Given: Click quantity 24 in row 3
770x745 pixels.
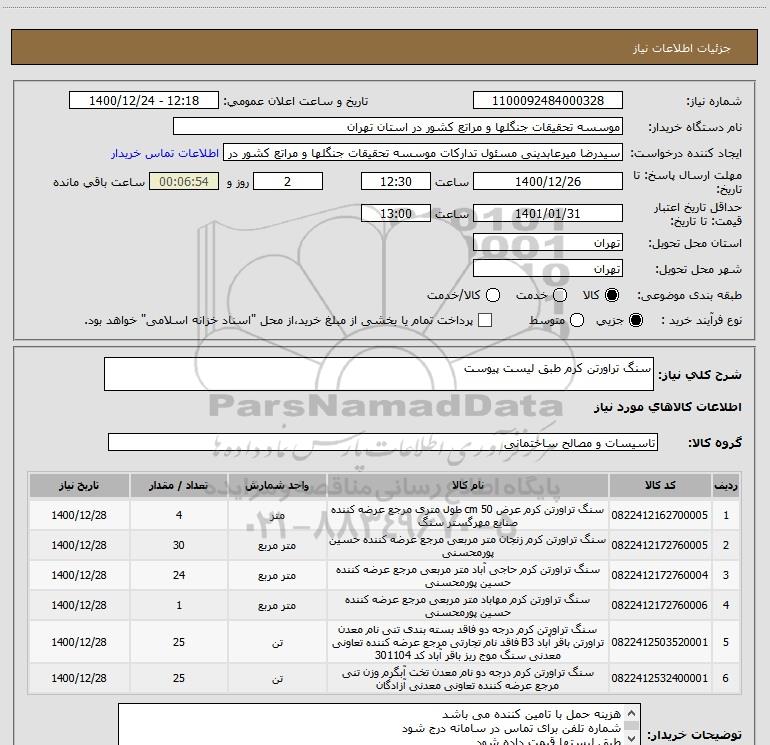Looking at the screenshot, I should (179, 575).
